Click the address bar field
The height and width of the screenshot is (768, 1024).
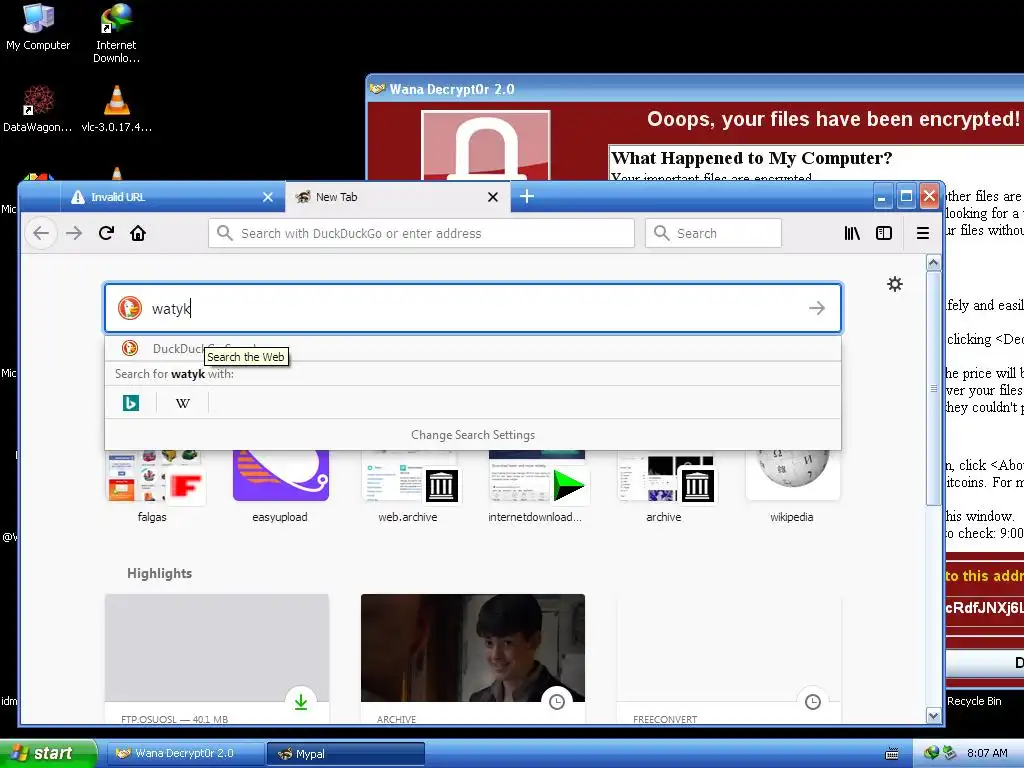(x=421, y=233)
